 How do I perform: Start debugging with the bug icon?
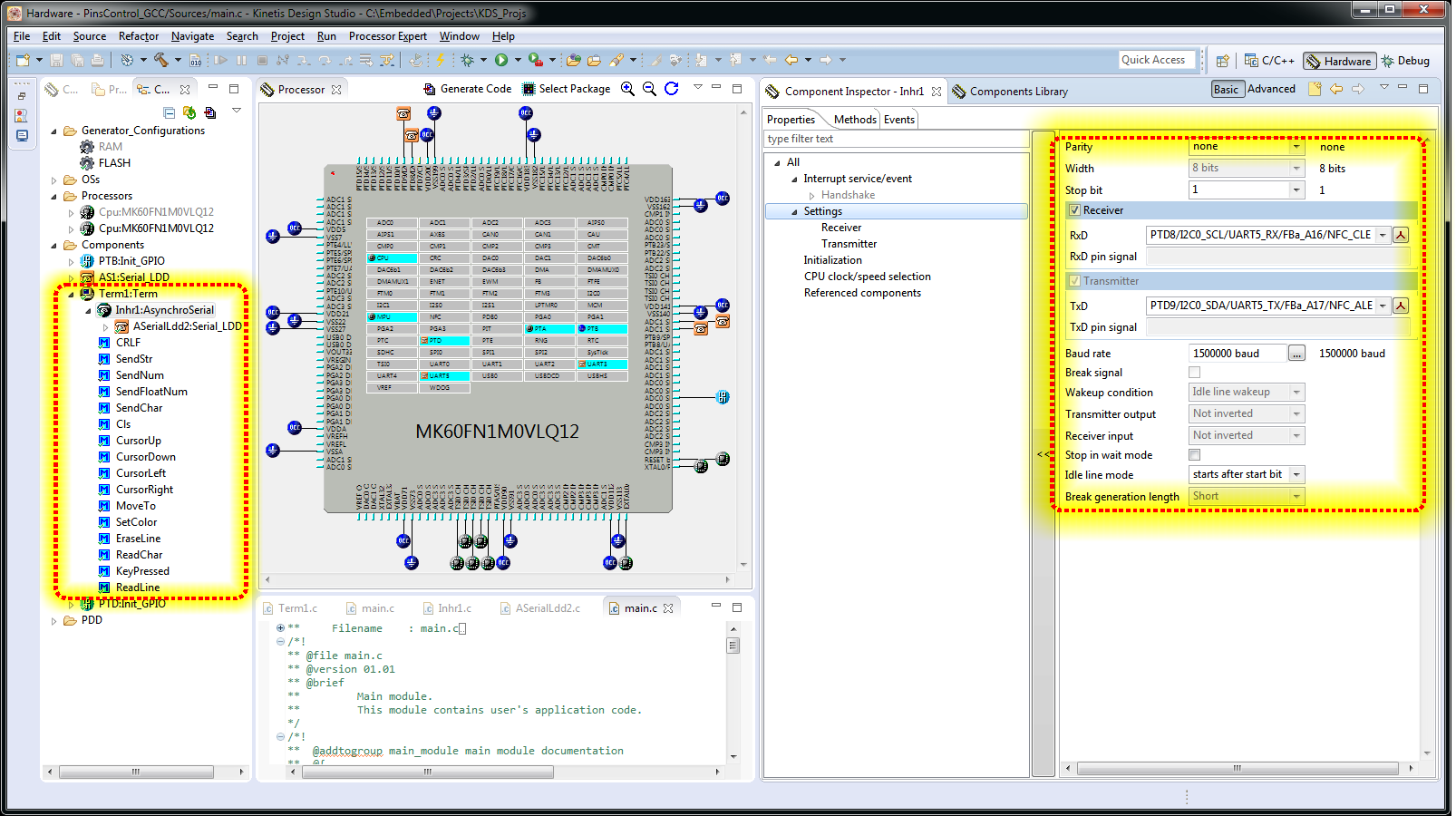click(468, 60)
